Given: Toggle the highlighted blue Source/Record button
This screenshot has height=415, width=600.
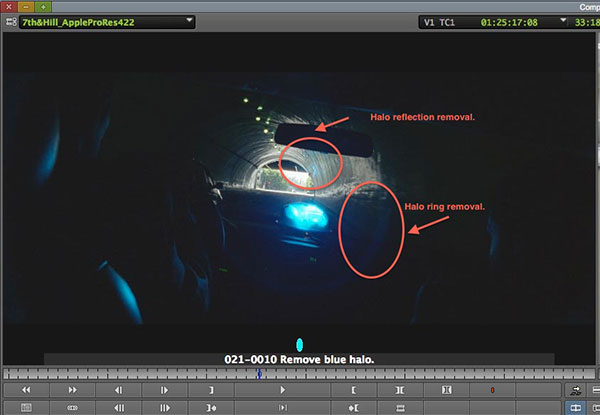Looking at the screenshot, I should point(576,408).
